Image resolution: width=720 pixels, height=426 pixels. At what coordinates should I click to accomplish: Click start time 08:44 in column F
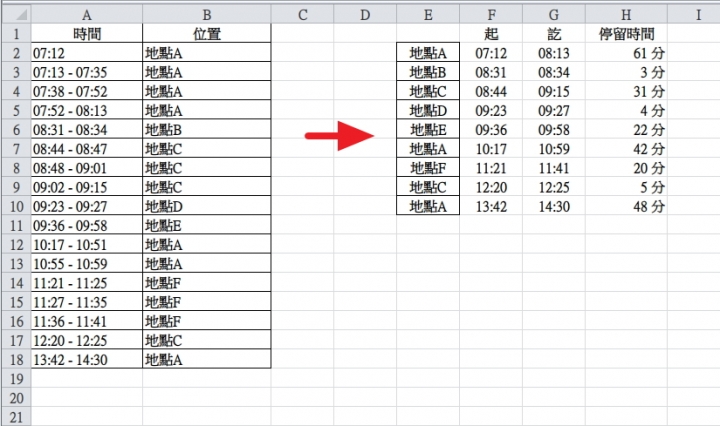[x=491, y=91]
